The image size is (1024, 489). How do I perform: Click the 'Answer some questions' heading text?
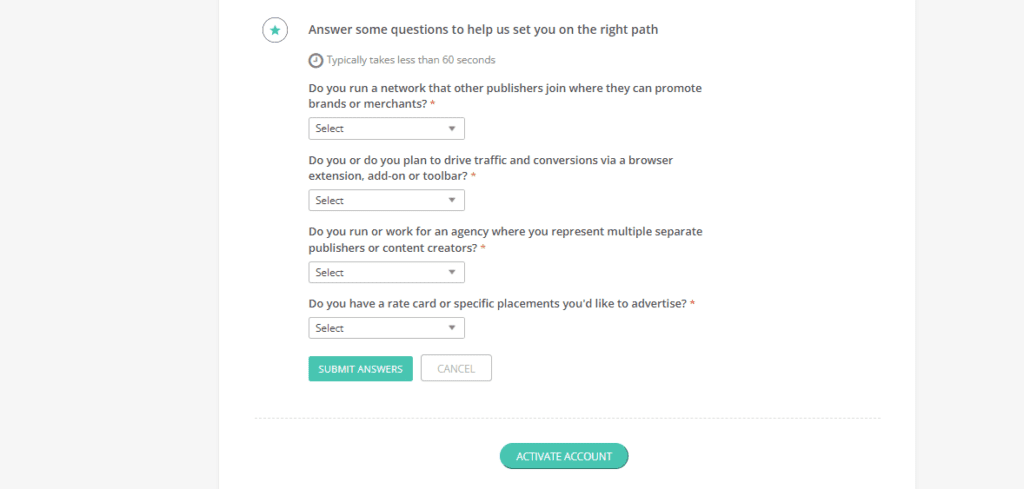(483, 30)
